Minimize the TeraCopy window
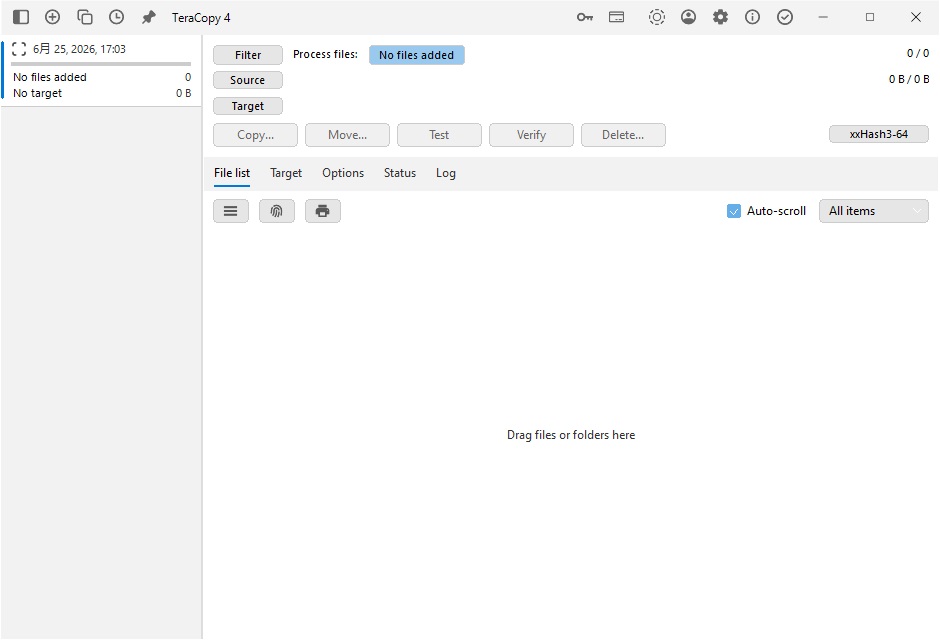This screenshot has height=640, width=940. point(823,17)
